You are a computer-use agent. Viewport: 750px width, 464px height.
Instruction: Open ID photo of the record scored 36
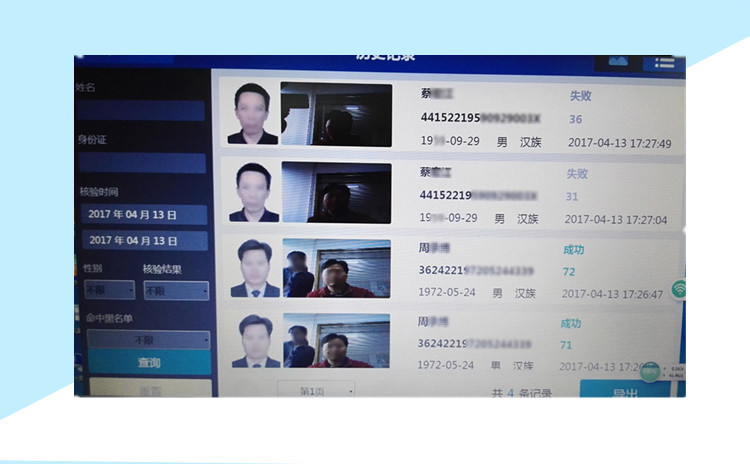pyautogui.click(x=253, y=114)
